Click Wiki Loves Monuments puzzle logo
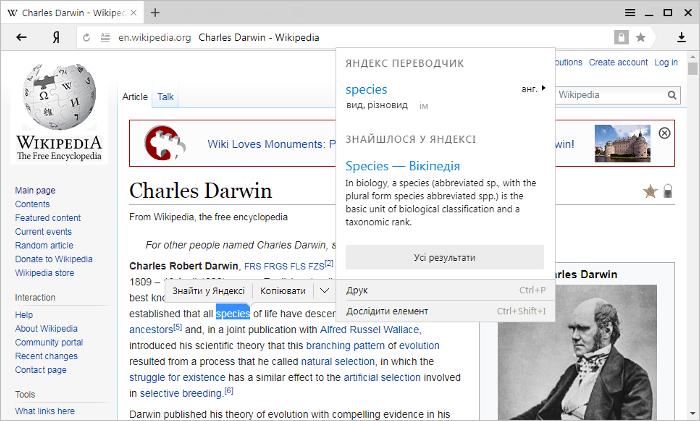 click(x=165, y=143)
